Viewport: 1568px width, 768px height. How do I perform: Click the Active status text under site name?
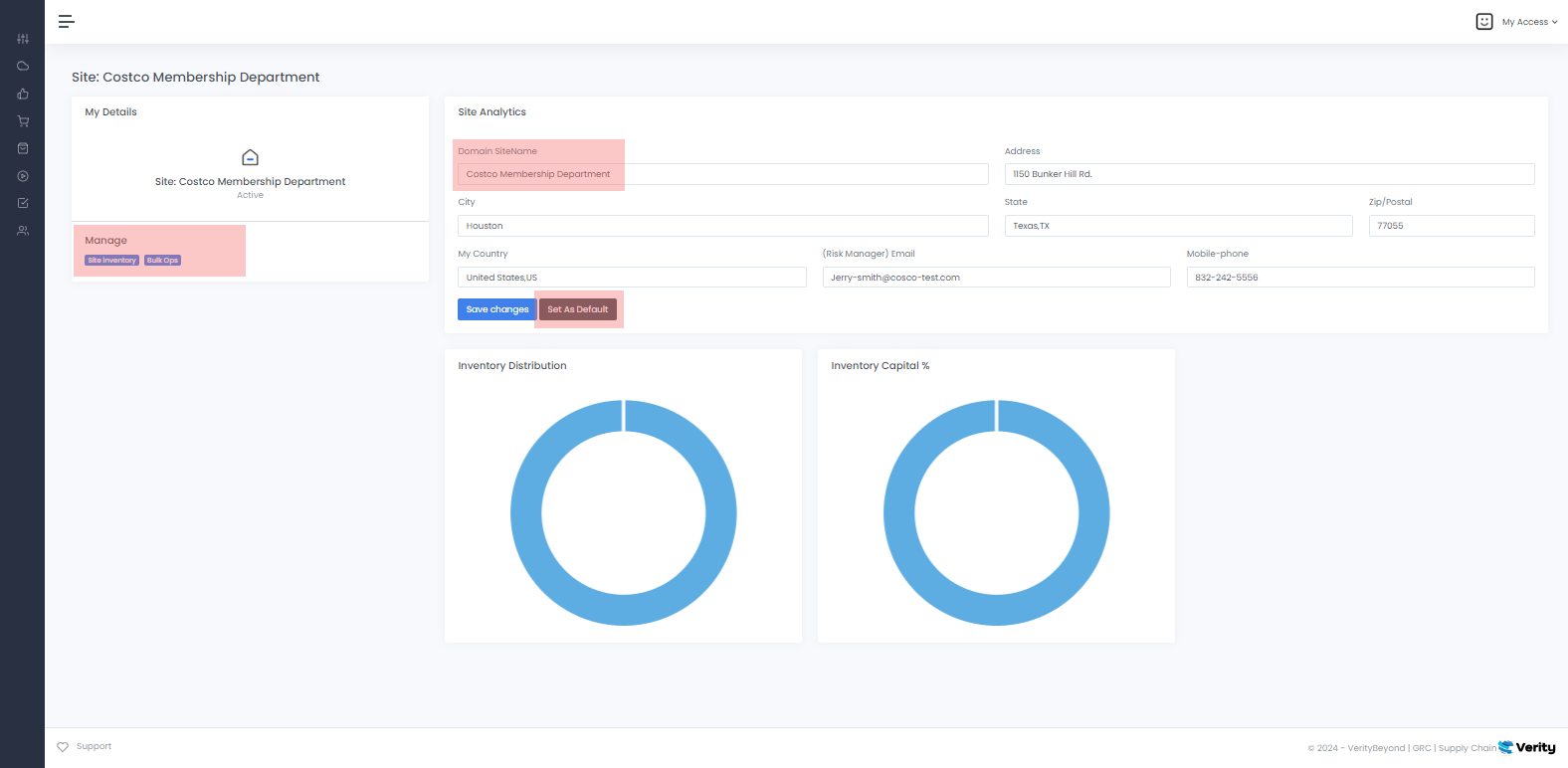click(251, 195)
